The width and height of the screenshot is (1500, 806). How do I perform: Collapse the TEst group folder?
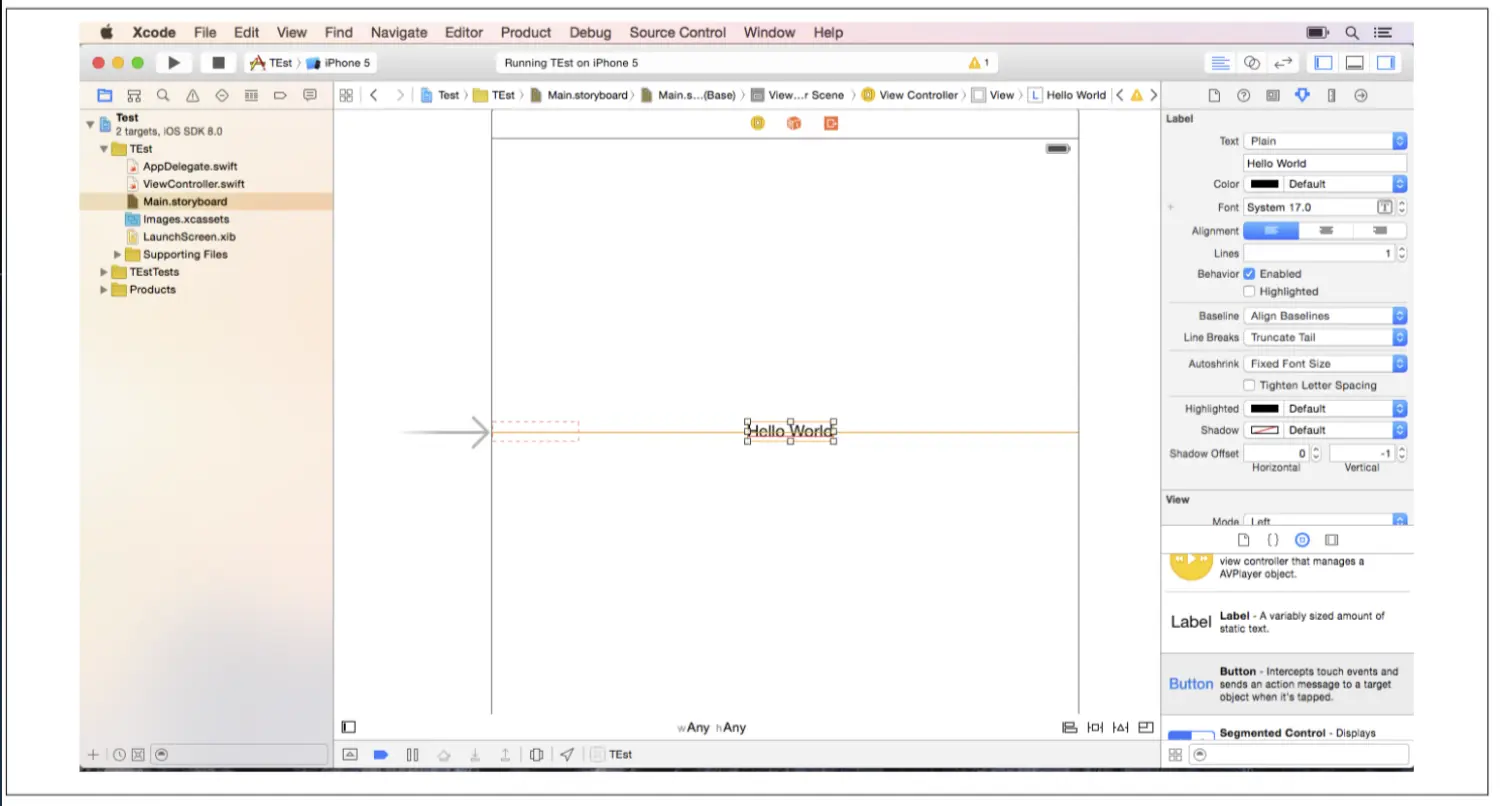pyautogui.click(x=104, y=149)
